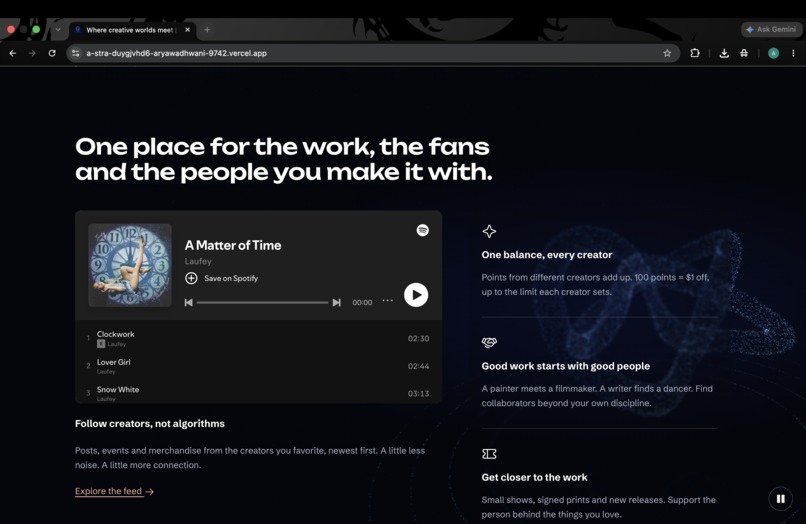
Task: Click the 'One balance, every creator' heading
Action: [547, 255]
